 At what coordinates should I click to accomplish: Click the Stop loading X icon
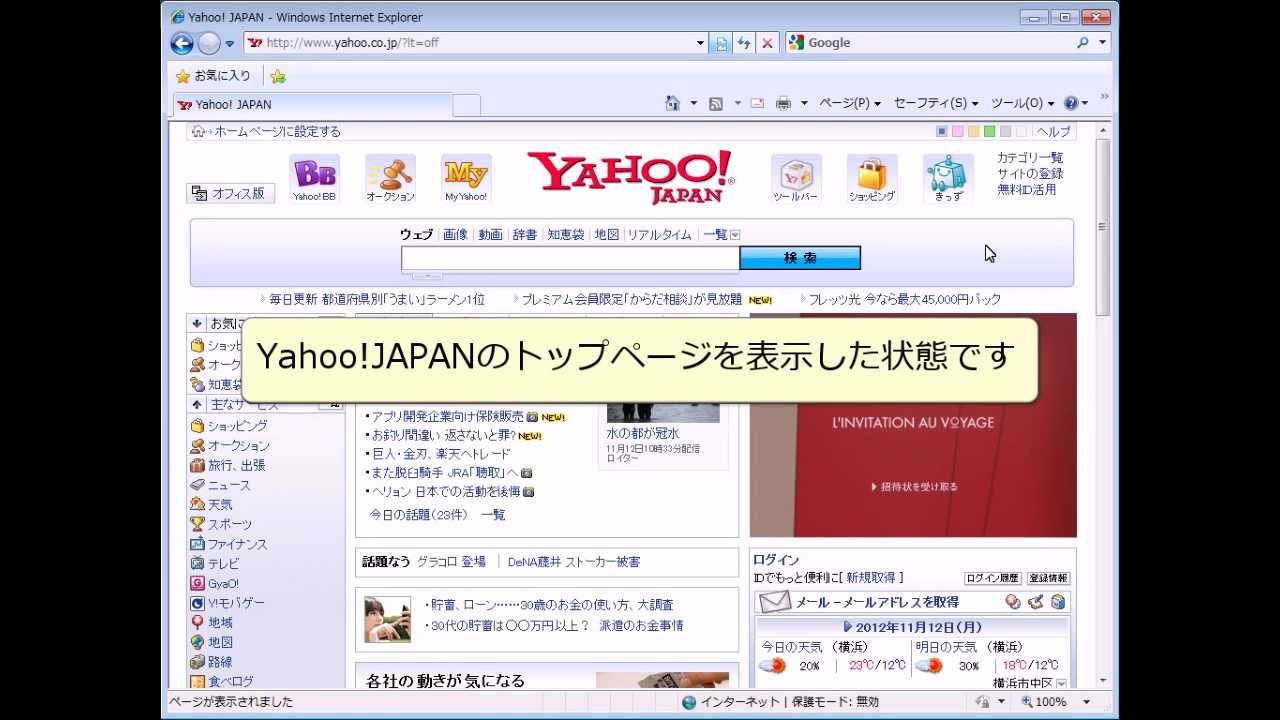767,43
